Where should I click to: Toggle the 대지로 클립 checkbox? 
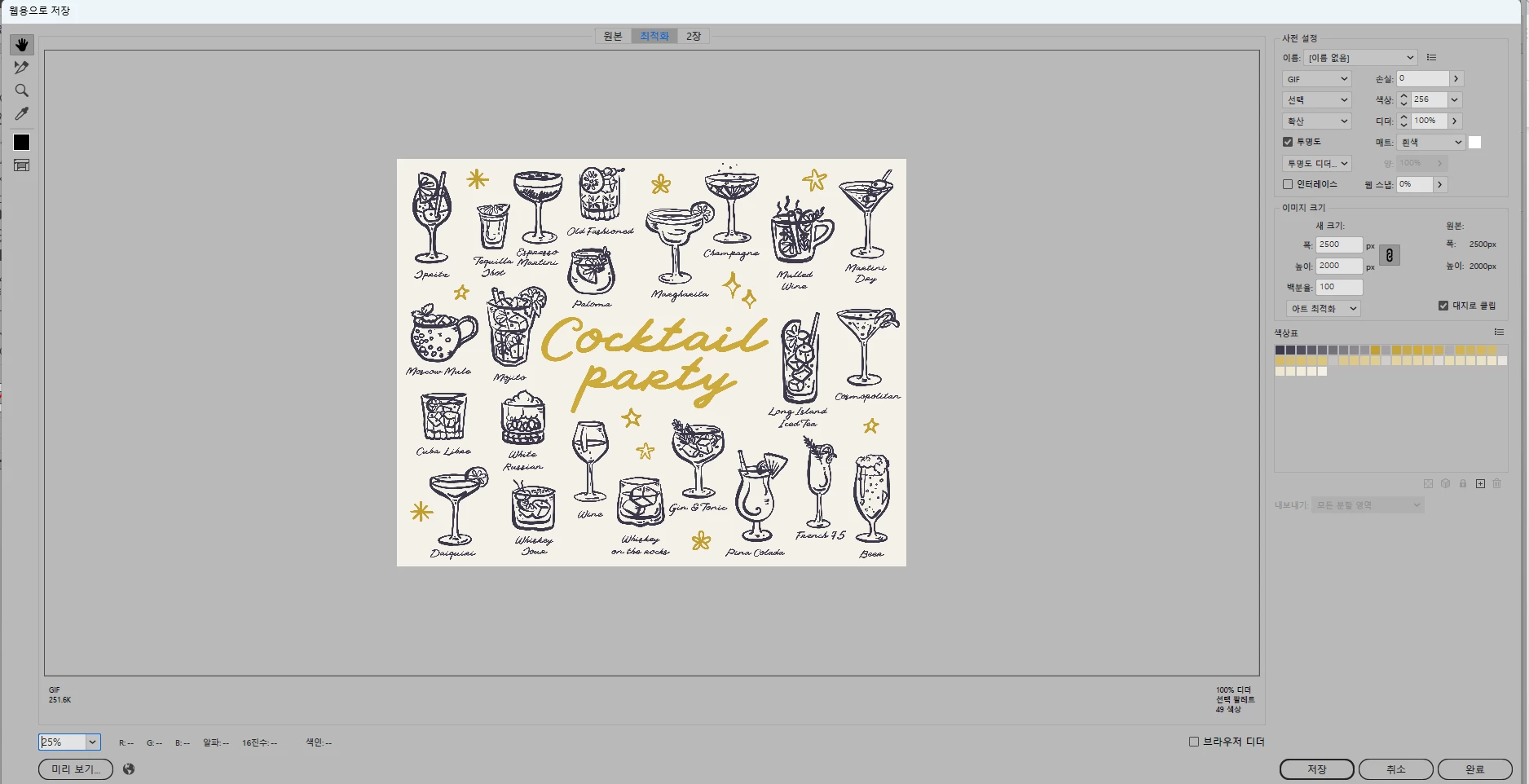coord(1443,306)
